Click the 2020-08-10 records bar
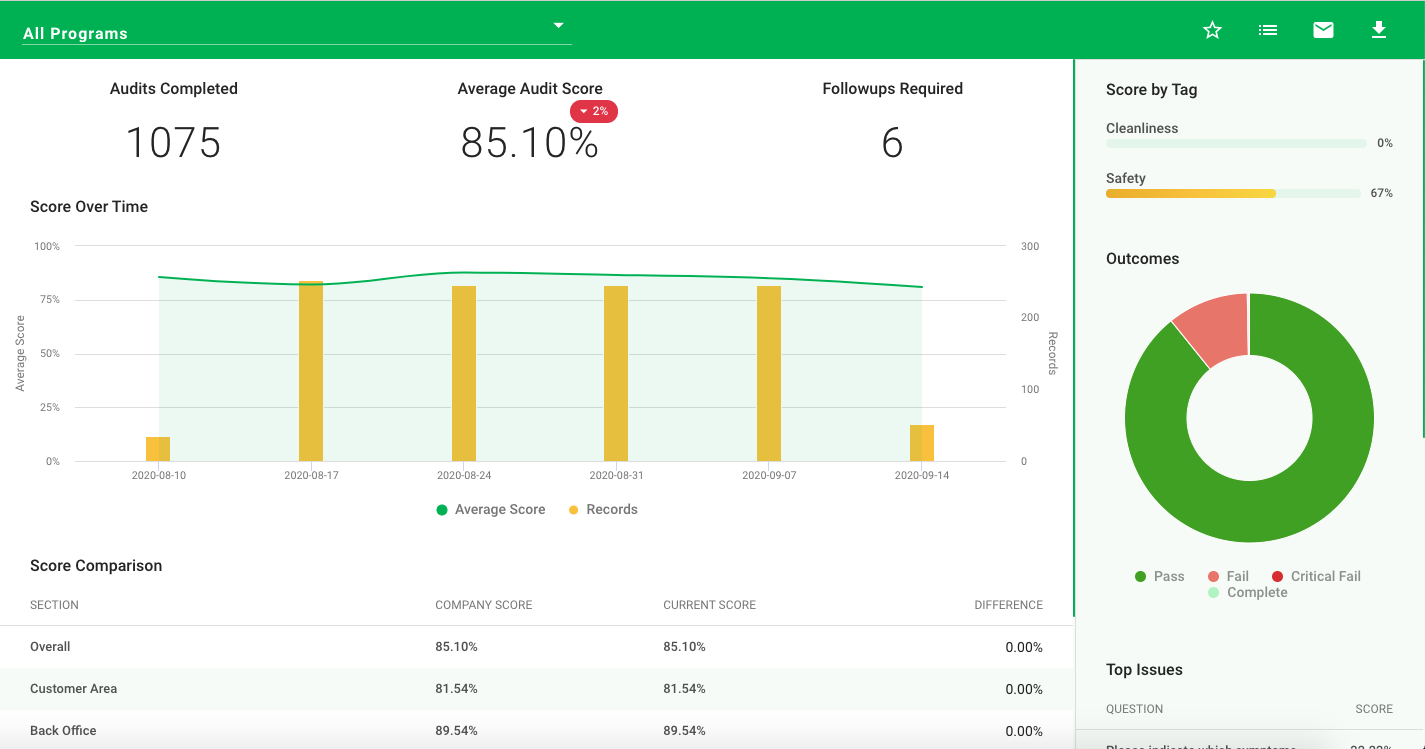 coord(158,449)
